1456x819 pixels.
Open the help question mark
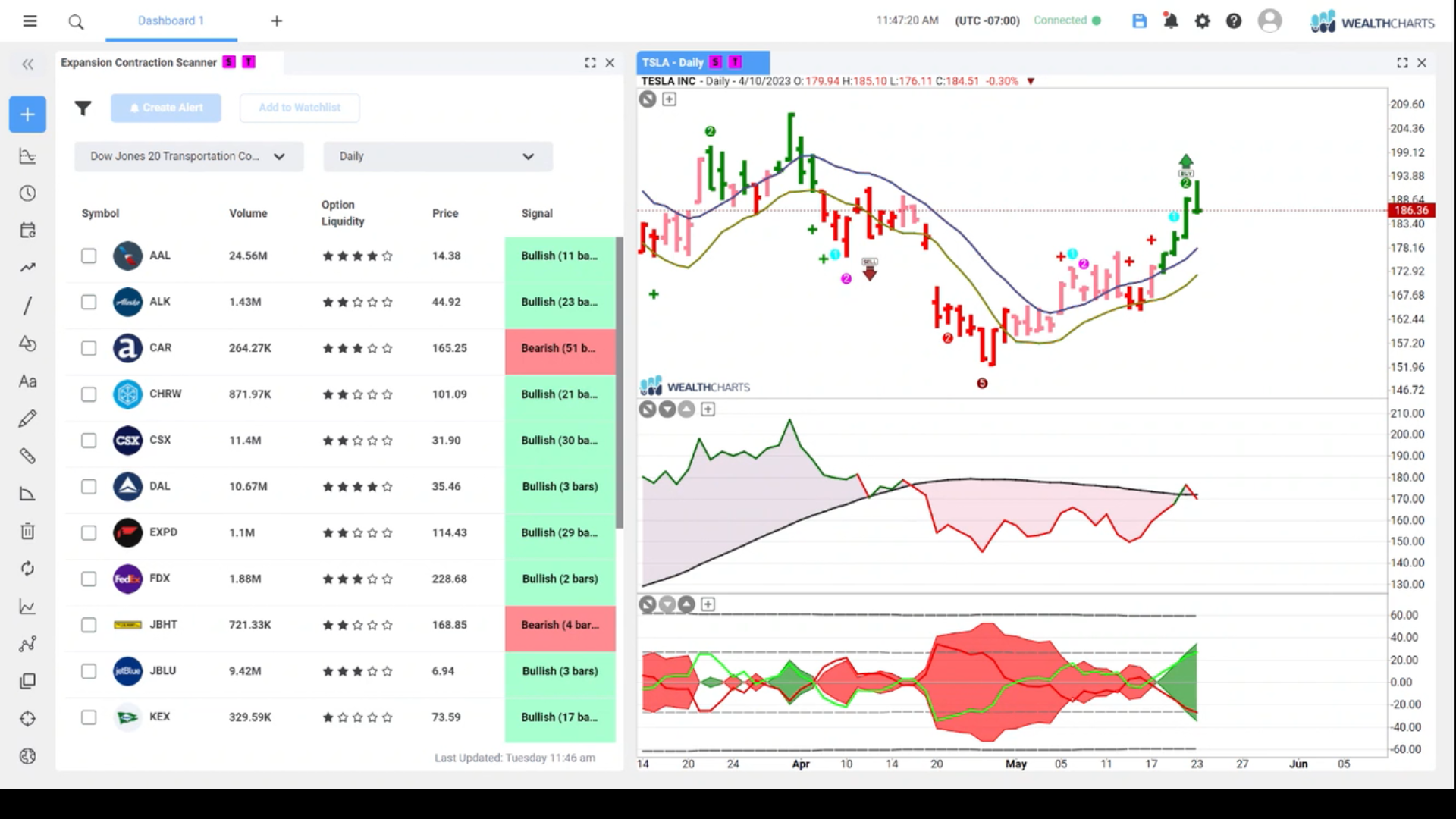click(1234, 21)
